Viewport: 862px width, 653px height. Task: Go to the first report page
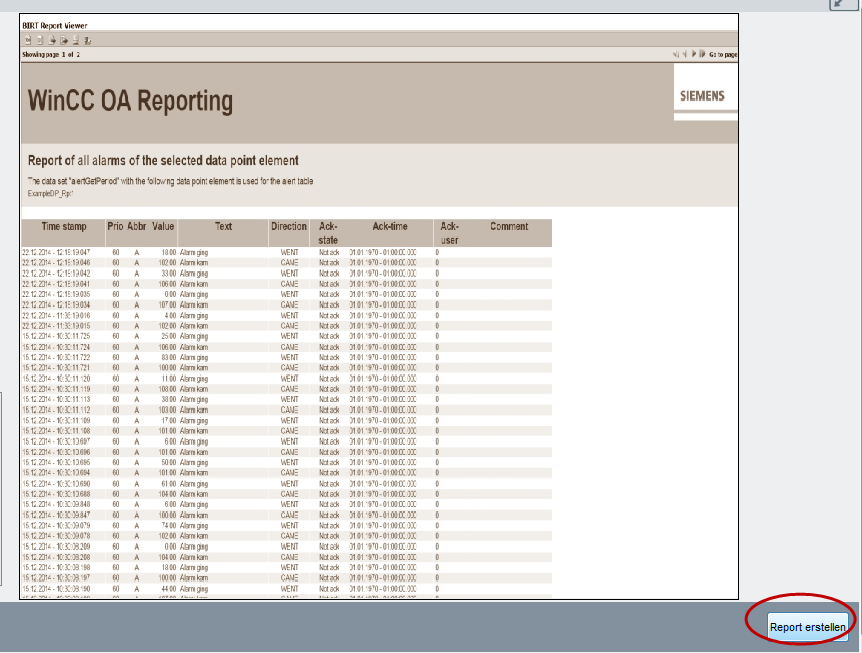(x=676, y=54)
